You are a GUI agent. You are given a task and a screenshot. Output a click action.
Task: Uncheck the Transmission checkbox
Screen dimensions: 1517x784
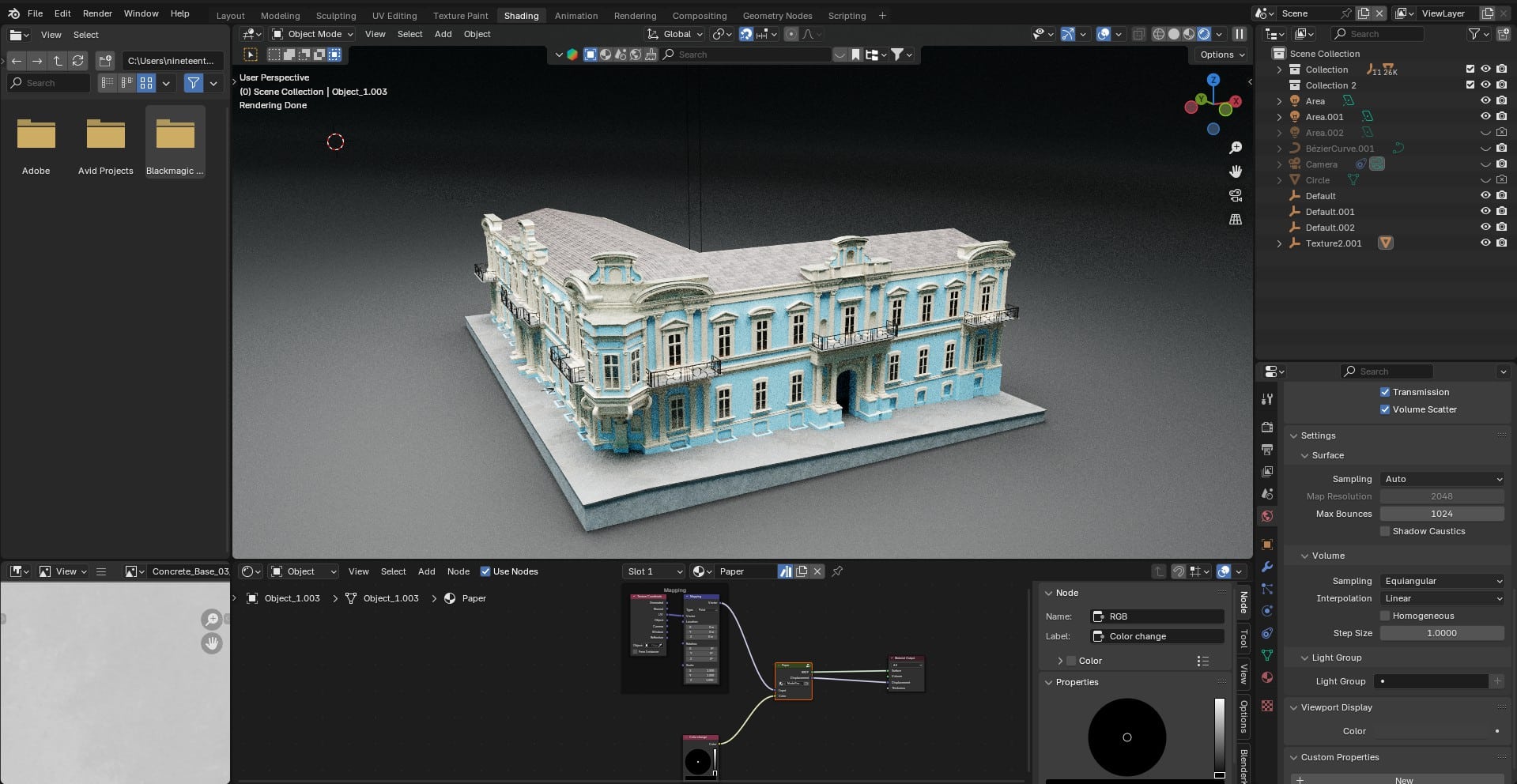pyautogui.click(x=1385, y=392)
